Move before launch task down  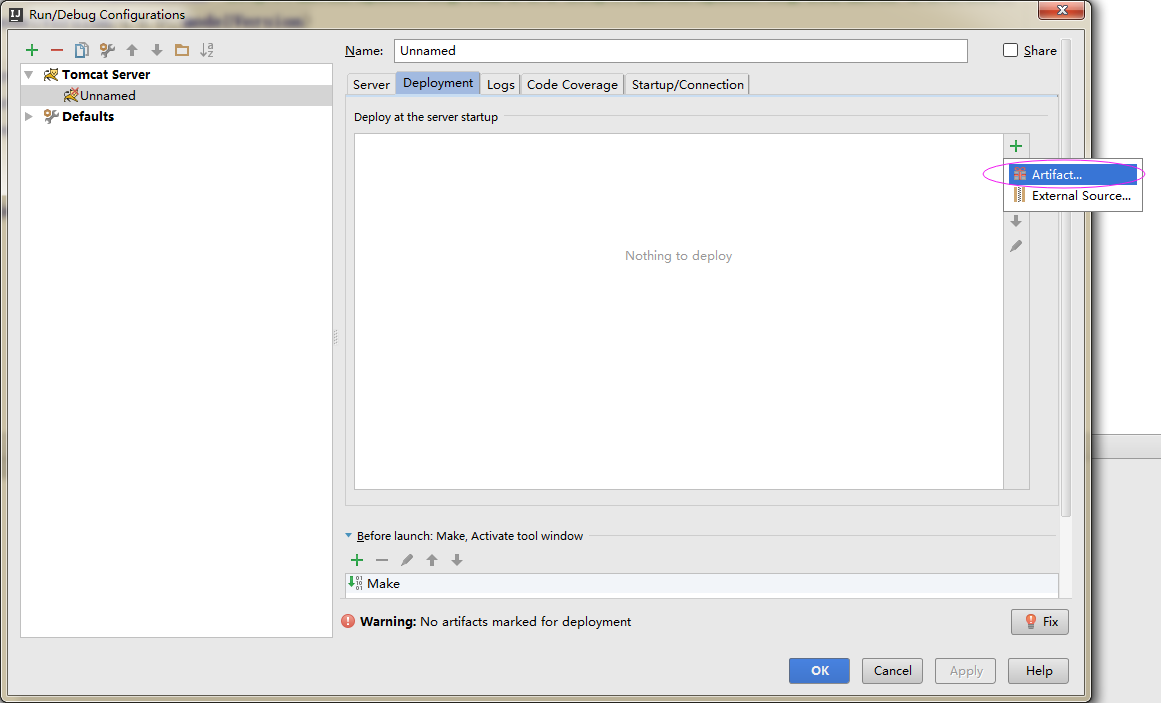pos(457,560)
